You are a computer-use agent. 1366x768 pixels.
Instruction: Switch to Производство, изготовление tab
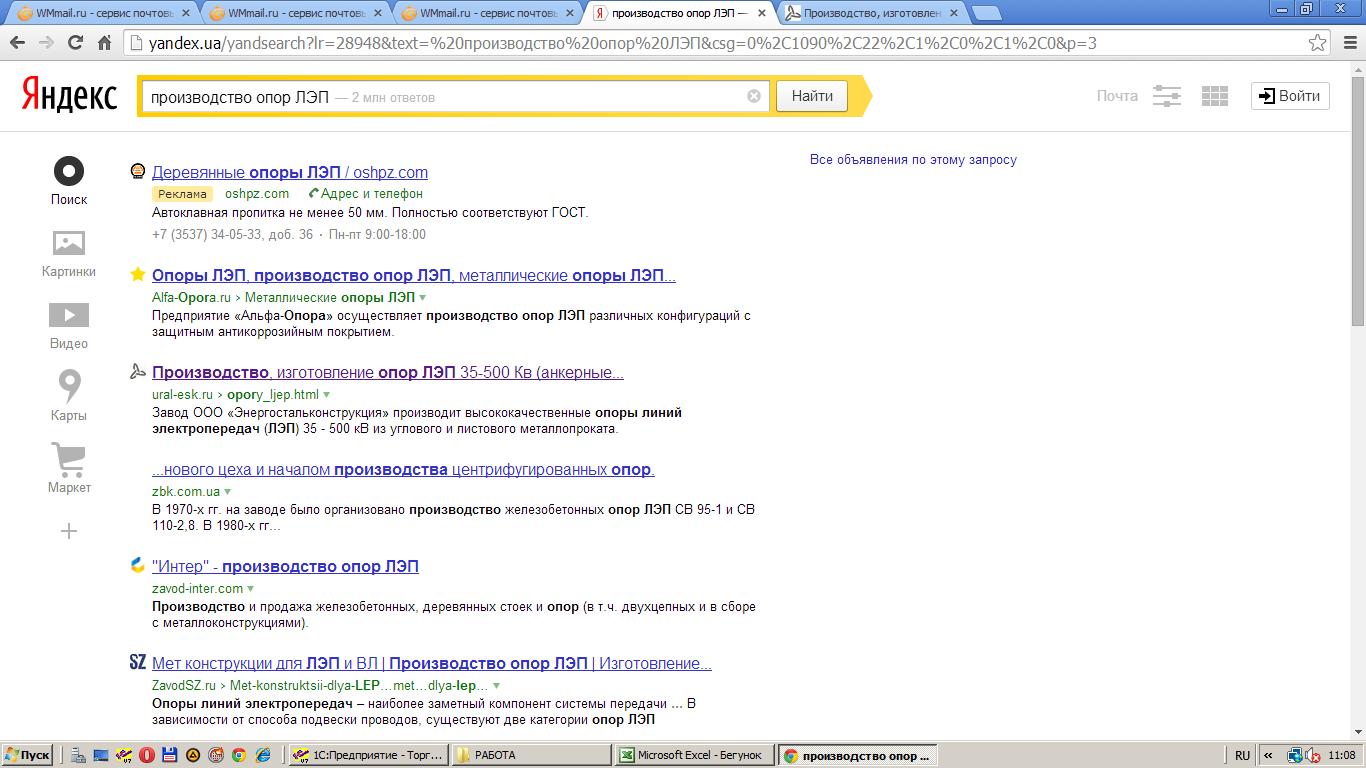(872, 13)
